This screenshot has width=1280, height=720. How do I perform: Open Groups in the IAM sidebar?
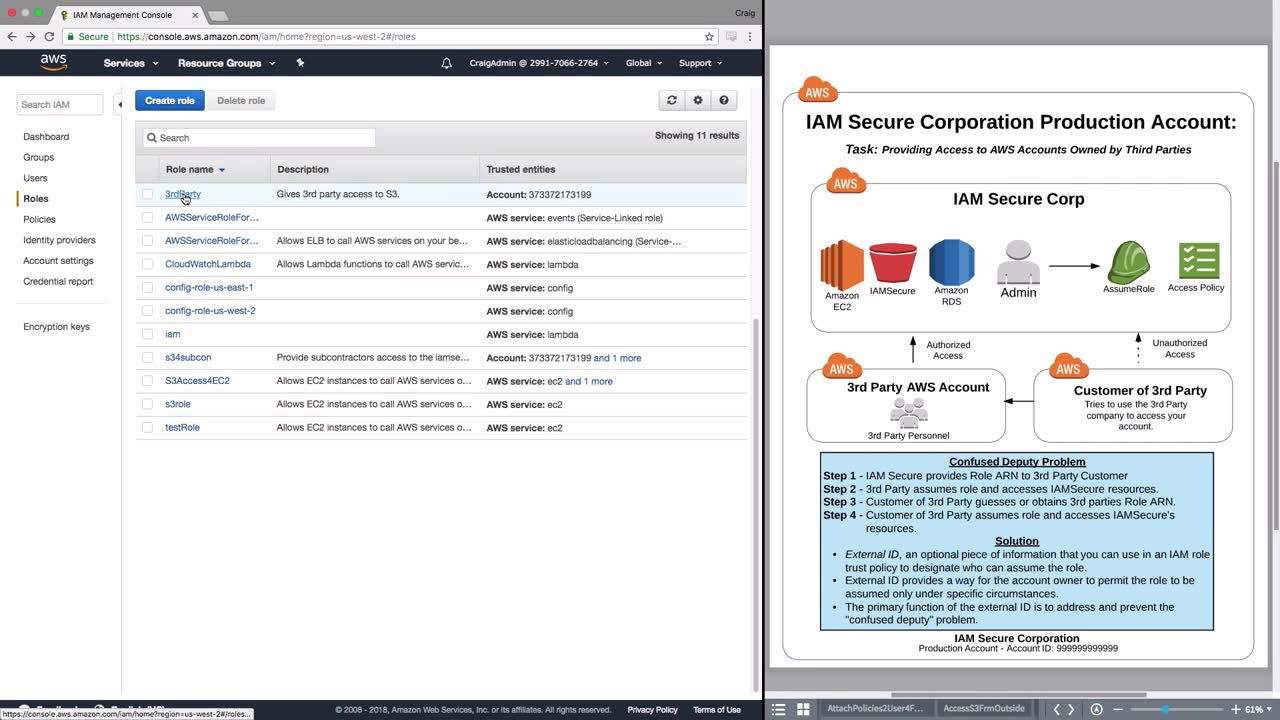coord(39,157)
